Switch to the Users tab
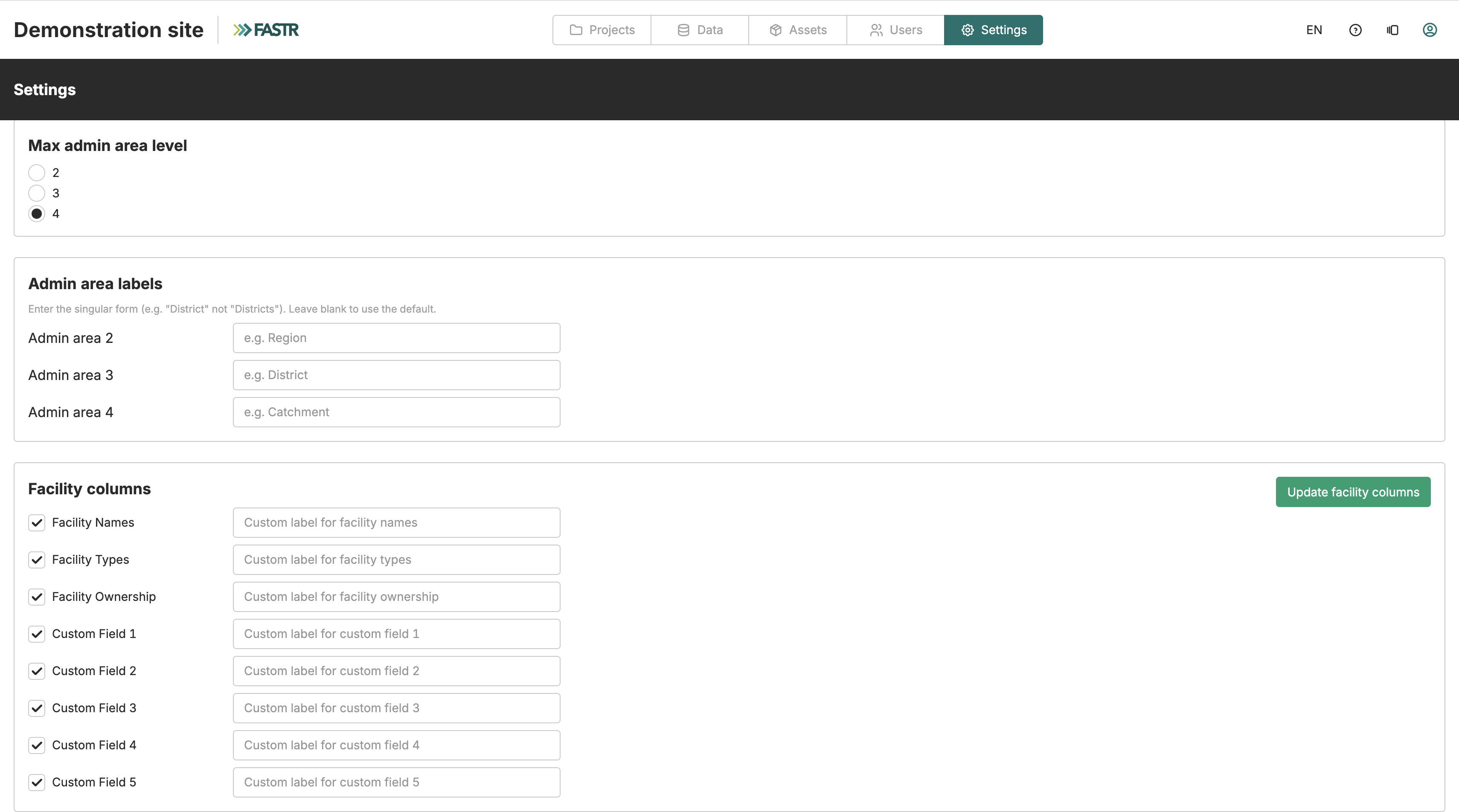Viewport: 1459px width, 812px height. 895,30
